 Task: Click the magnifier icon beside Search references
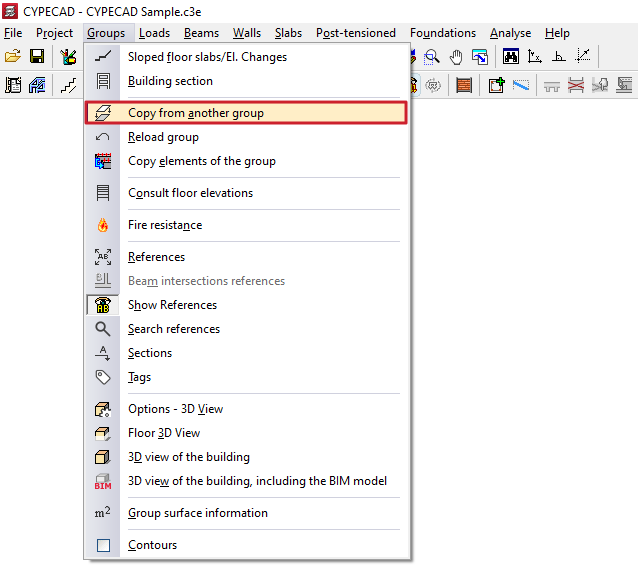coord(103,329)
